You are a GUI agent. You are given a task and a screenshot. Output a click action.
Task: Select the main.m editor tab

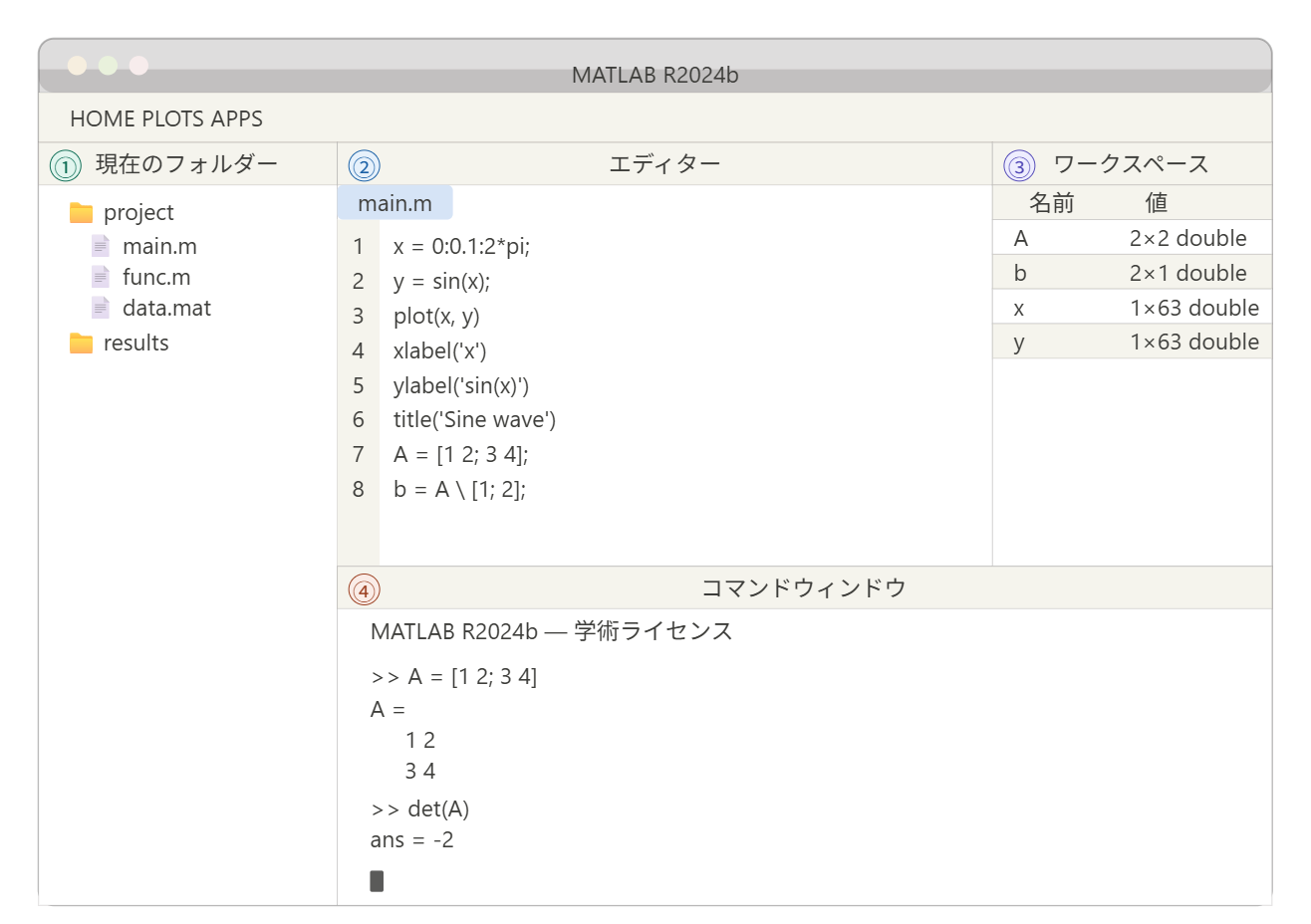(394, 203)
